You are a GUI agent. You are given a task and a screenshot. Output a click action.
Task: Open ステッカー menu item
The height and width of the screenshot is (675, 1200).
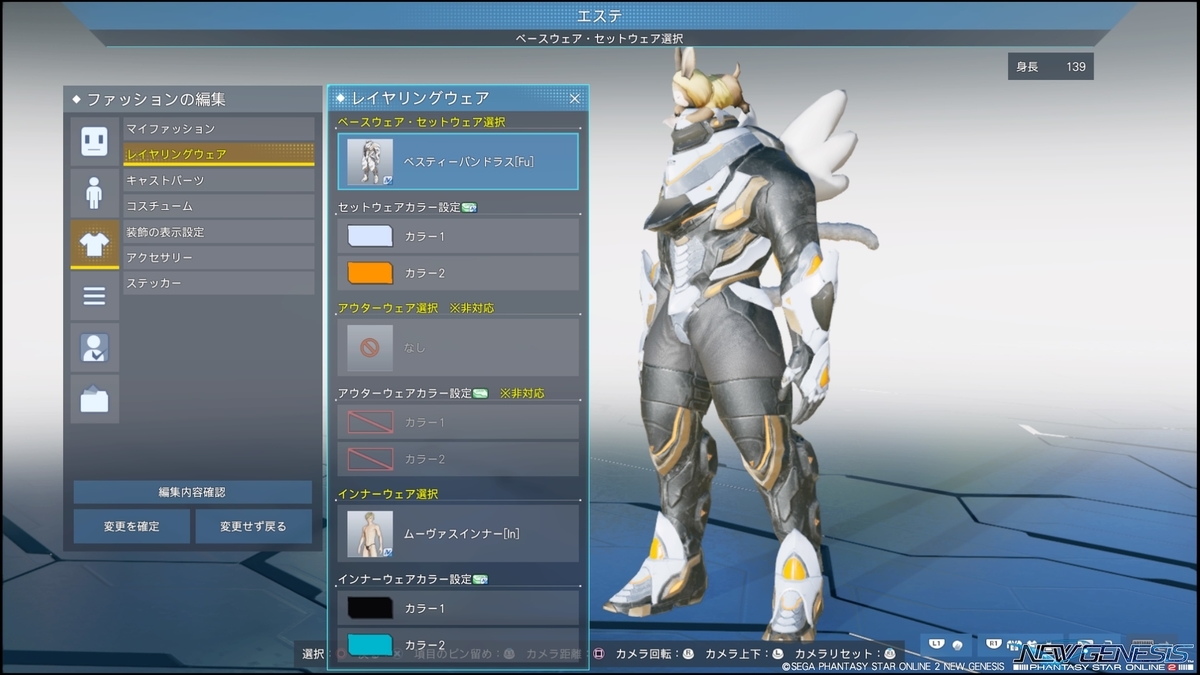(219, 284)
